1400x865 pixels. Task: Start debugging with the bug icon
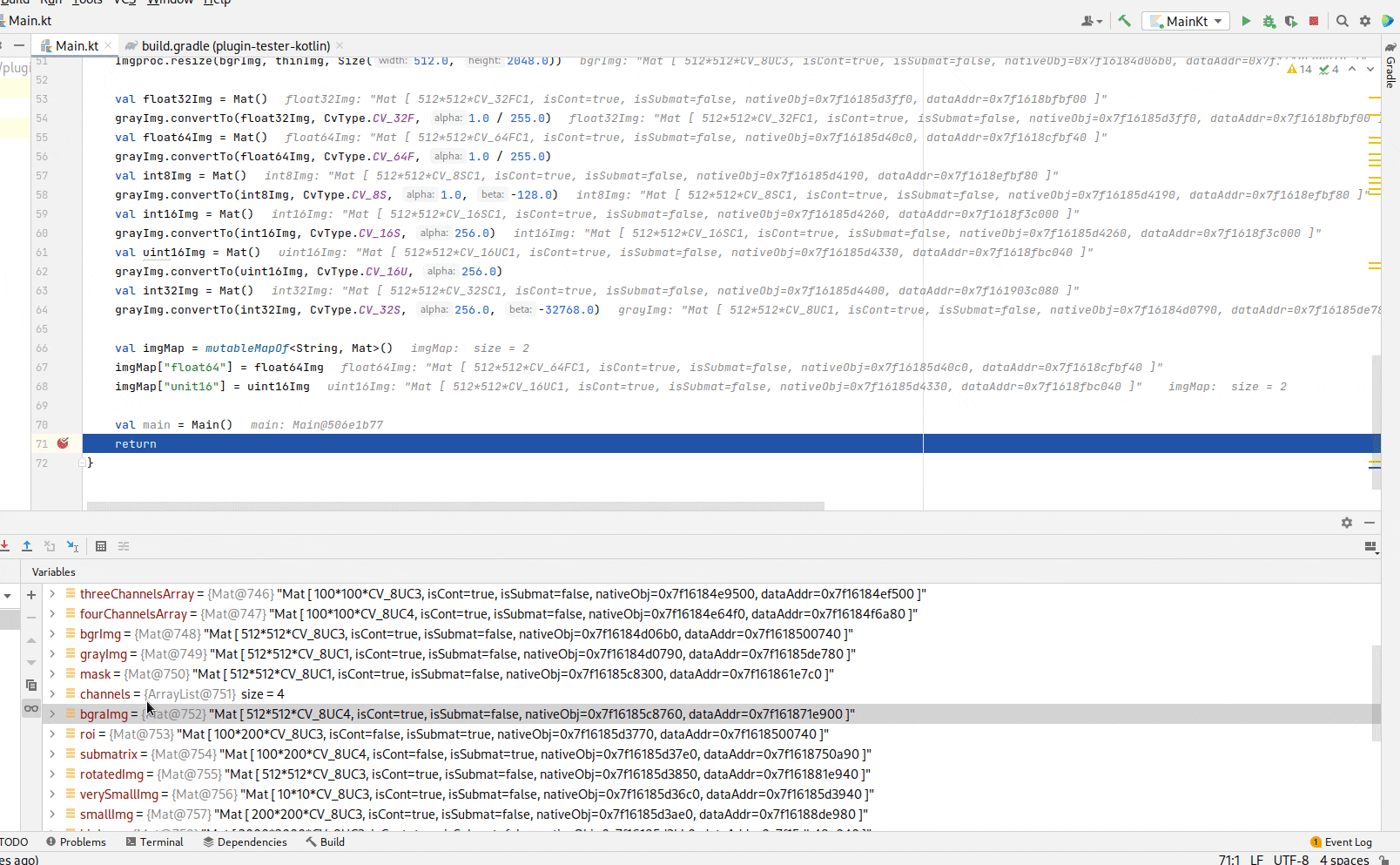tap(1269, 21)
